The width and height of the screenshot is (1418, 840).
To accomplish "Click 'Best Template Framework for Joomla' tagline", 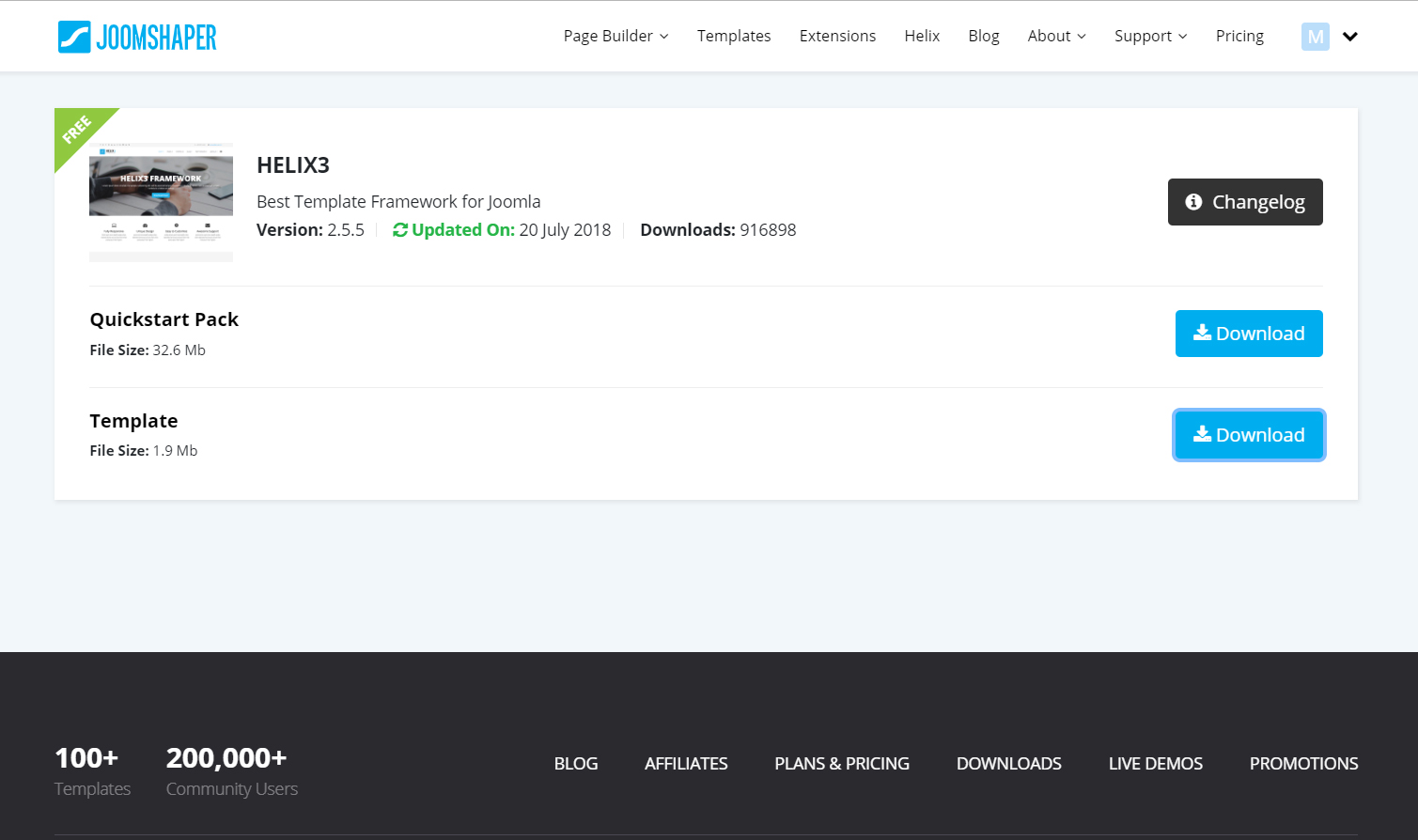I will tap(398, 201).
